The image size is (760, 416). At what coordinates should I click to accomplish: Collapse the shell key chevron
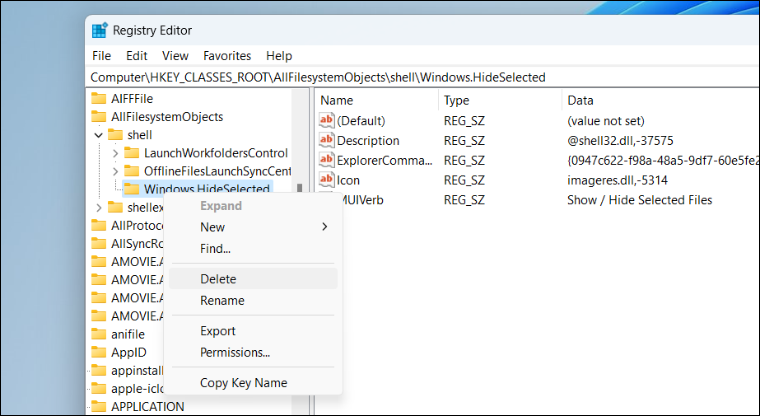click(x=99, y=135)
